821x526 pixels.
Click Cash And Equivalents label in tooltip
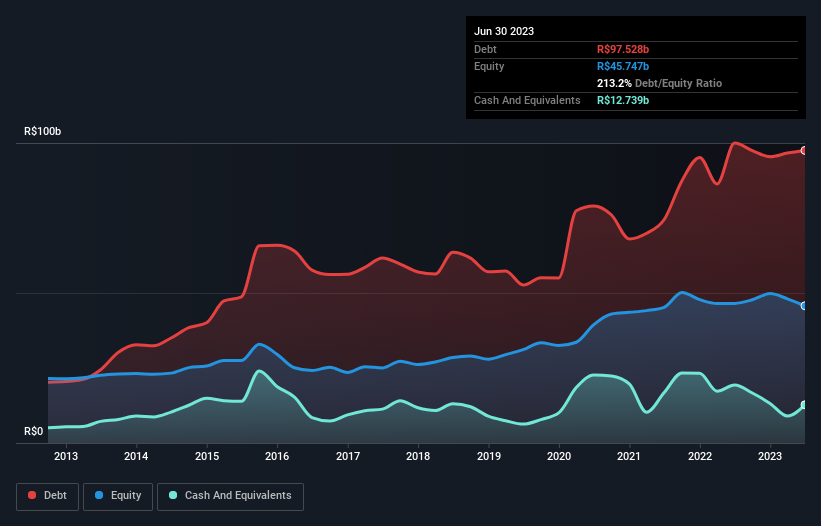click(x=527, y=100)
